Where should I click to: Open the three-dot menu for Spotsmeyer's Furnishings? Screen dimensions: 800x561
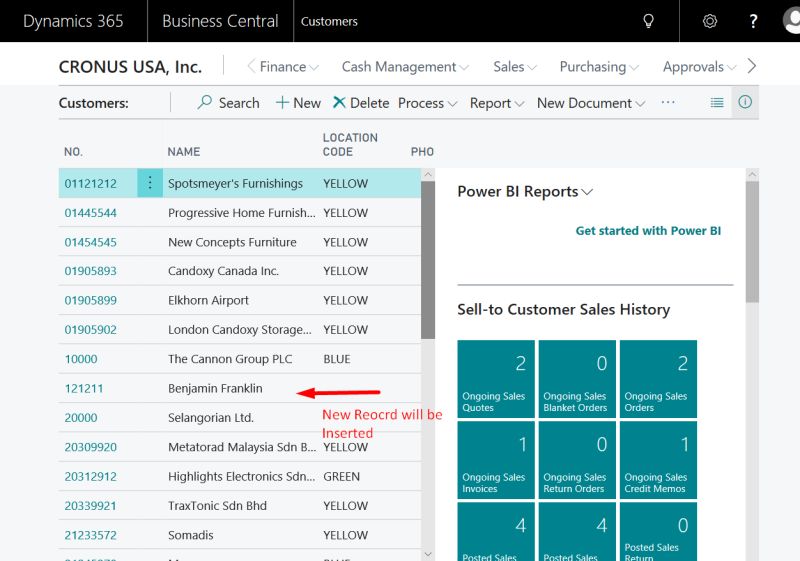tap(150, 183)
